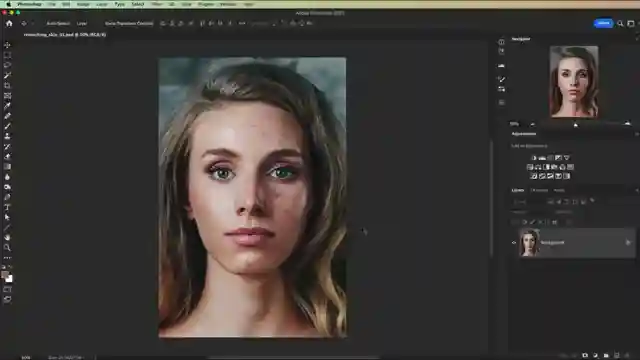Add a Hue/Saturation adjustment
The image size is (640, 360).
point(530,167)
